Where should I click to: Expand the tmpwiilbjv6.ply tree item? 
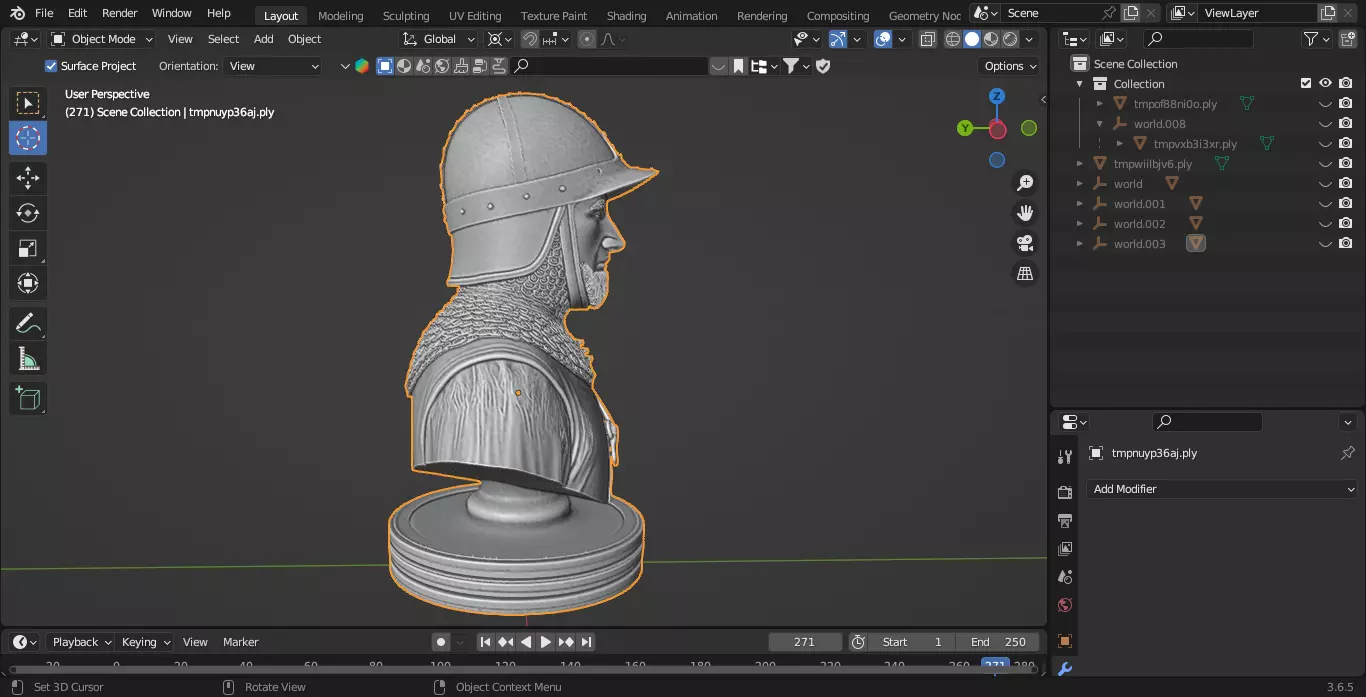tap(1080, 164)
